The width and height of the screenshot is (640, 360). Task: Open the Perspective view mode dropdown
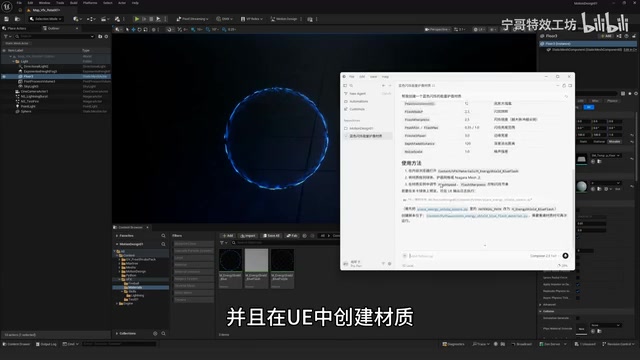point(438,29)
